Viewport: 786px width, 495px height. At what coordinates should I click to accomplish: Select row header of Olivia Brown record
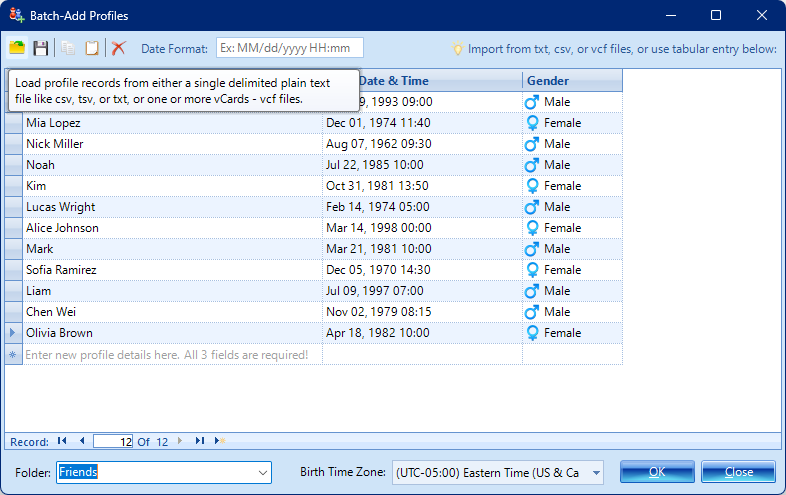pyautogui.click(x=13, y=333)
